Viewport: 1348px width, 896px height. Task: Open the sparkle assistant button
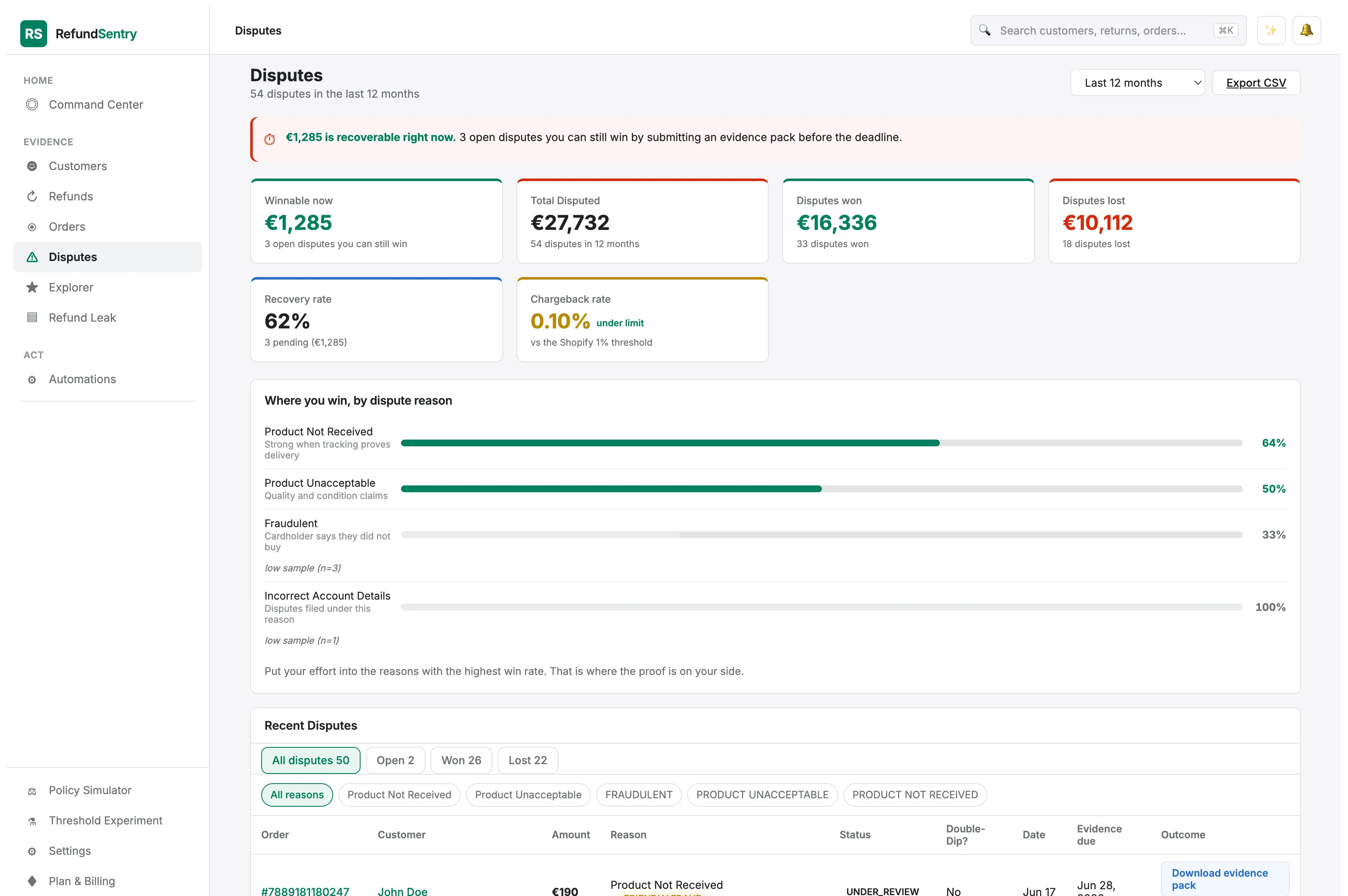pyautogui.click(x=1271, y=30)
